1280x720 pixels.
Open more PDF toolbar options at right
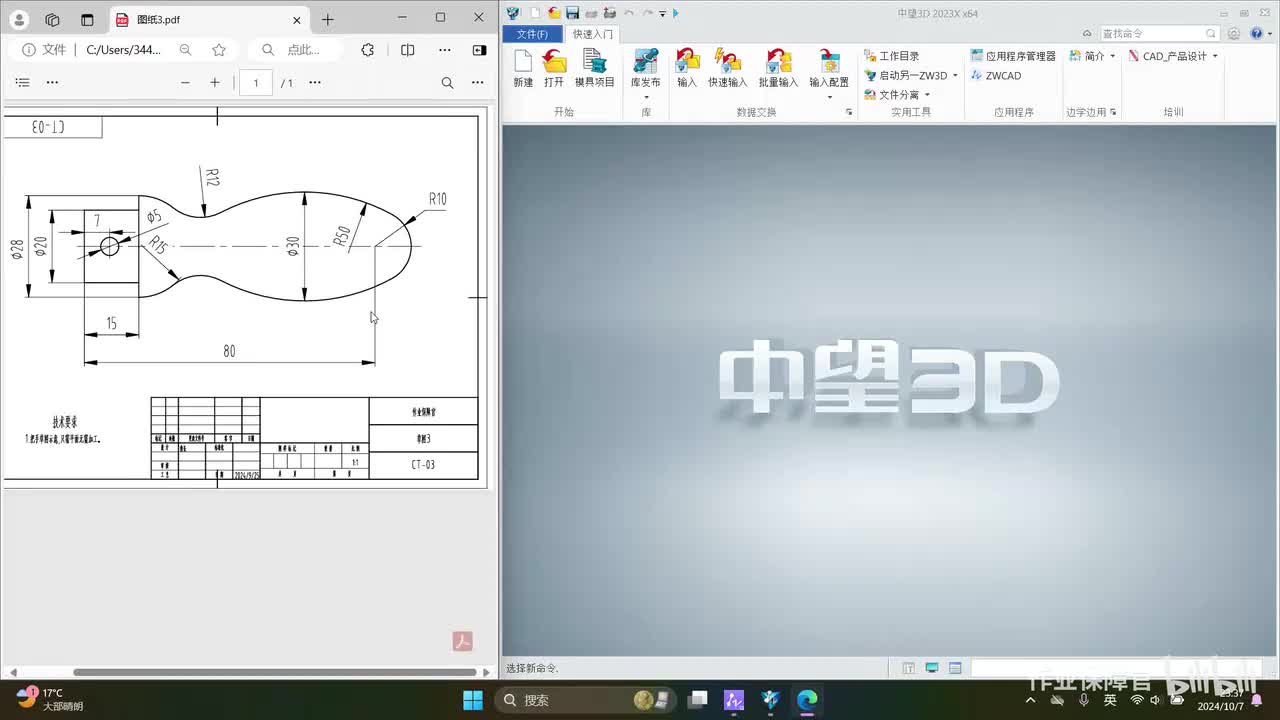point(478,83)
